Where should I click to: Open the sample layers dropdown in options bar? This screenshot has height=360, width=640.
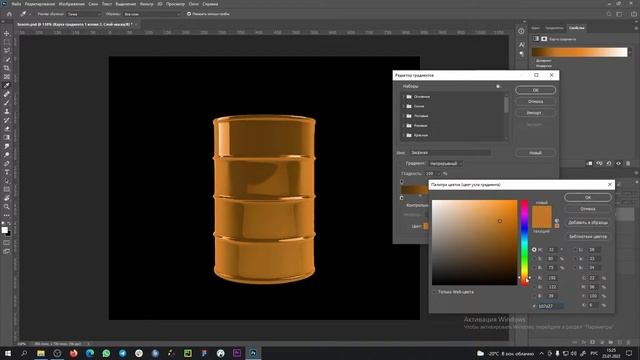(x=152, y=14)
